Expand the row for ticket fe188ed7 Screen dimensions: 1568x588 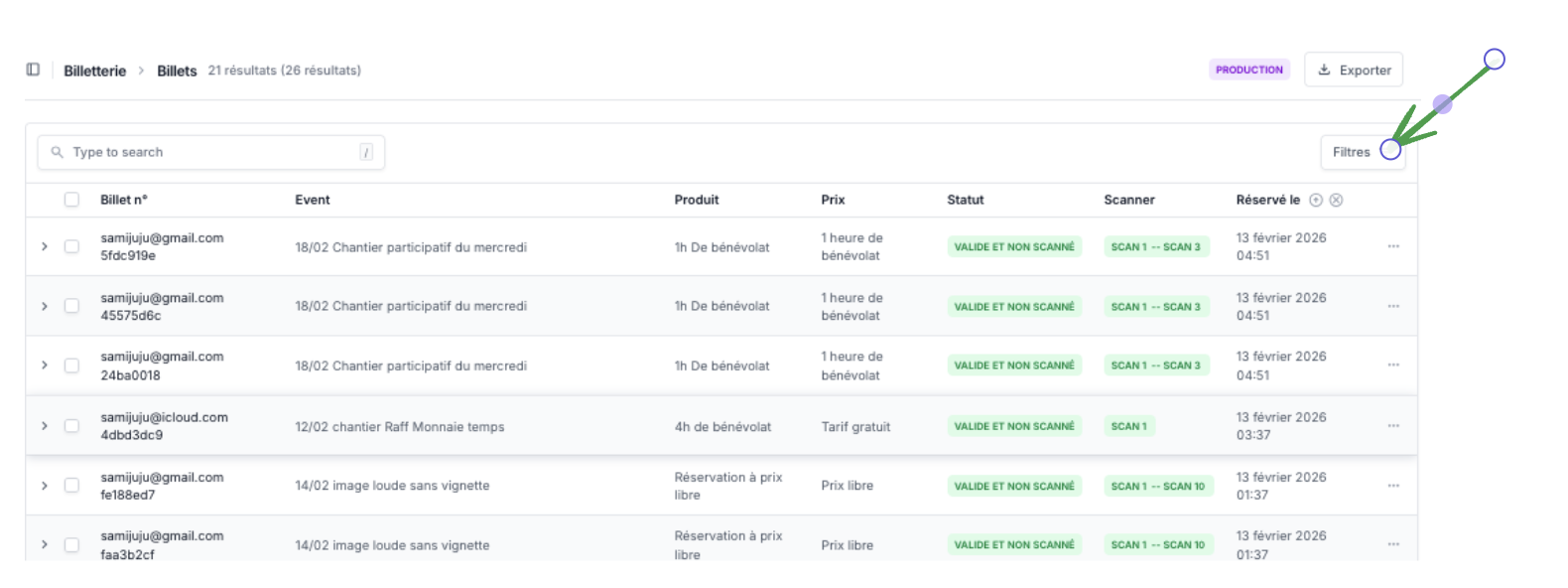[x=44, y=486]
